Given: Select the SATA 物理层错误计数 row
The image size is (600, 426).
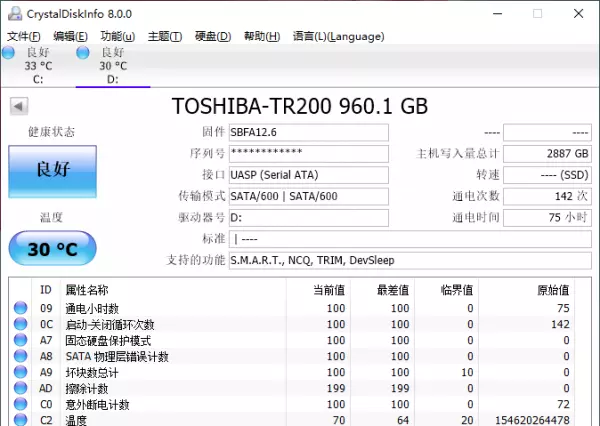Looking at the screenshot, I should tap(292, 356).
